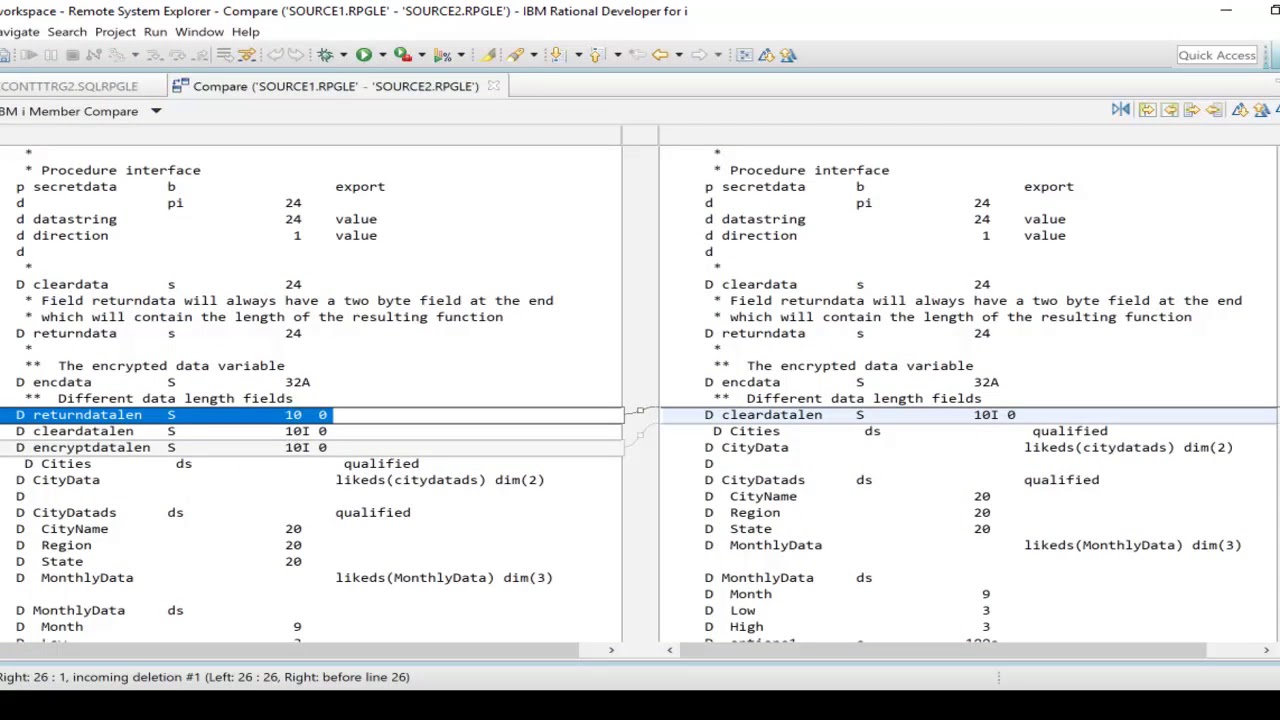
Task: Click left pane scroll-right arrow
Action: (x=611, y=651)
